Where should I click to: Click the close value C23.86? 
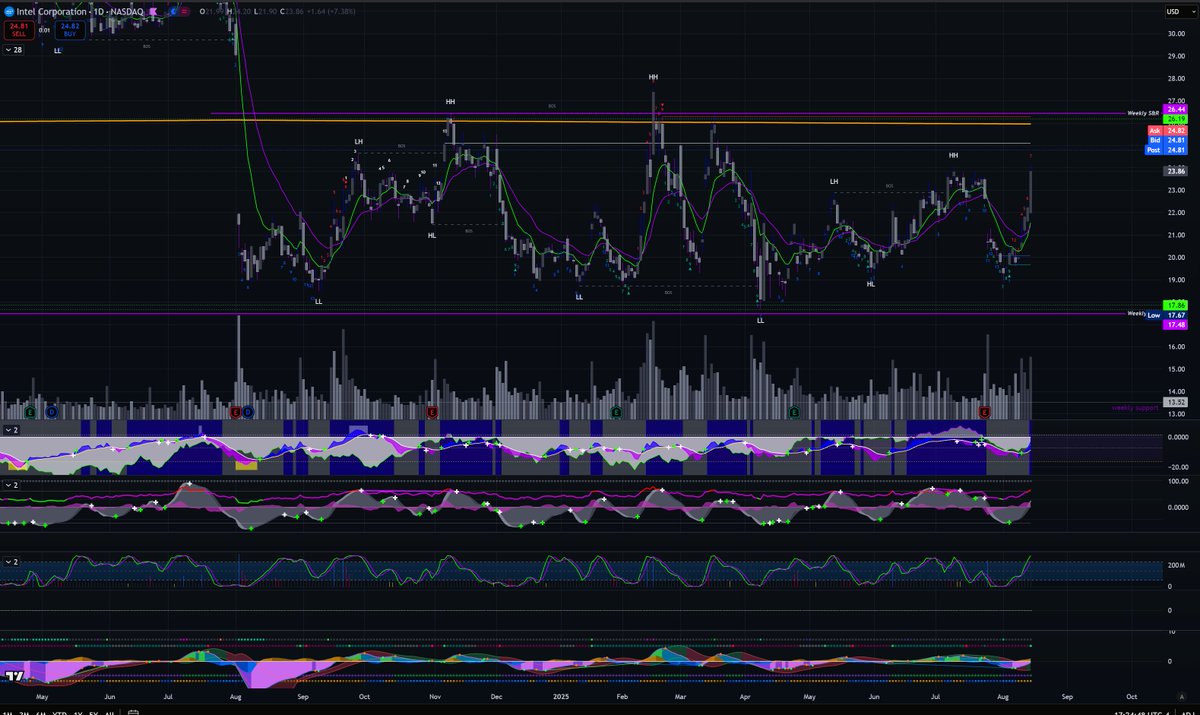(292, 11)
